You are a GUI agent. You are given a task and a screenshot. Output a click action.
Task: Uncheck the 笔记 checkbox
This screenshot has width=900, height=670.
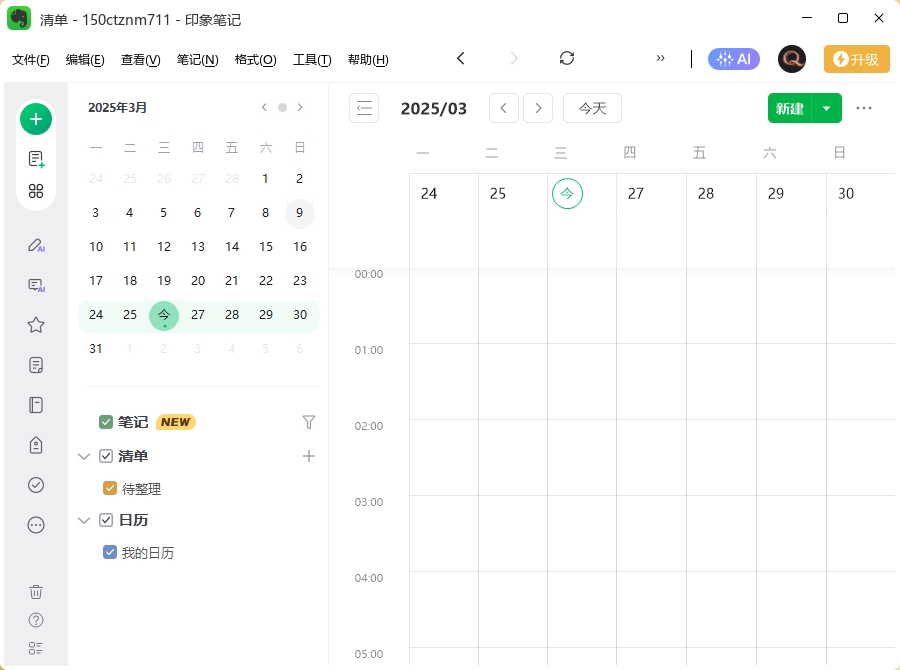tap(106, 422)
